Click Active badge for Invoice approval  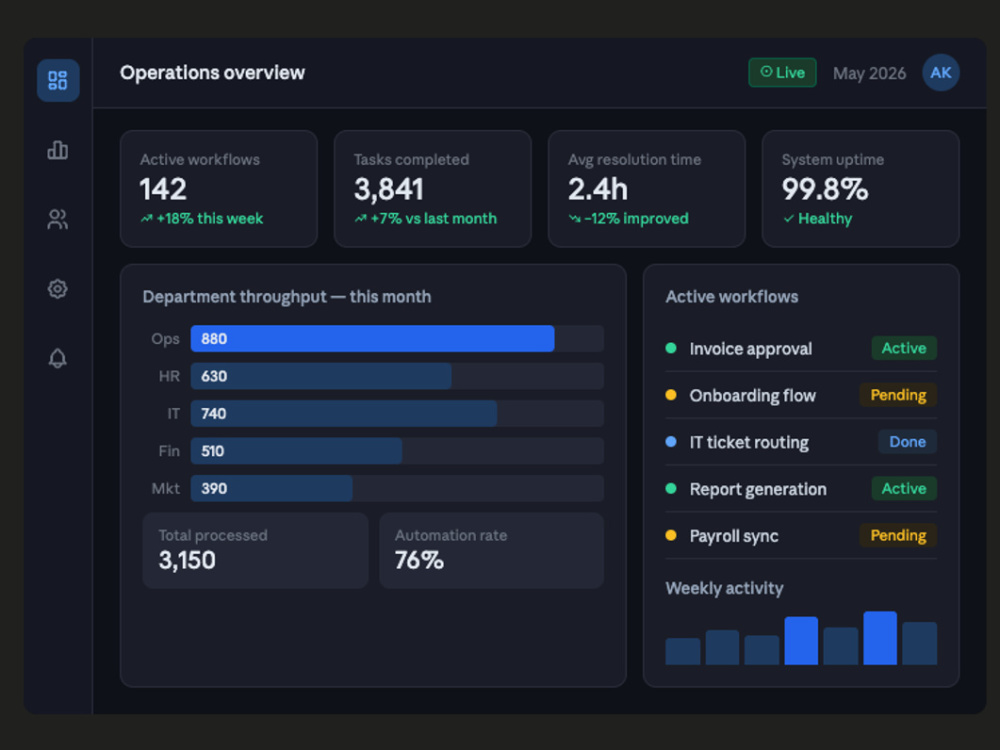[x=904, y=348]
